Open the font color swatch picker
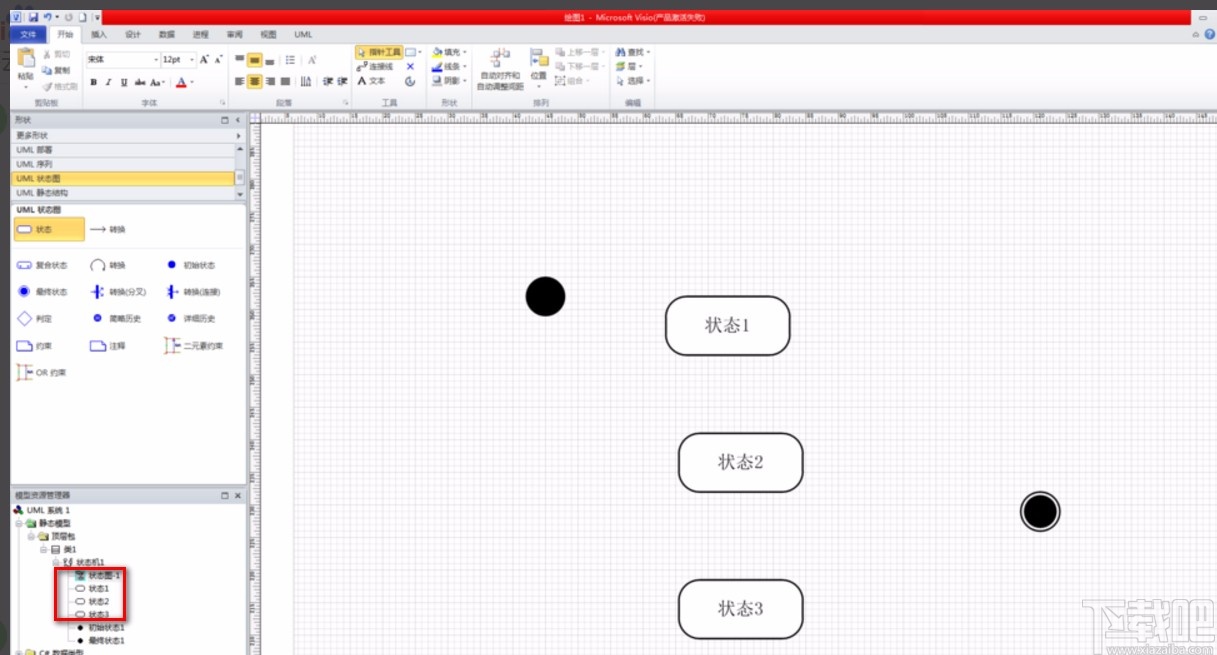Viewport: 1217px width, 655px height. (191, 81)
